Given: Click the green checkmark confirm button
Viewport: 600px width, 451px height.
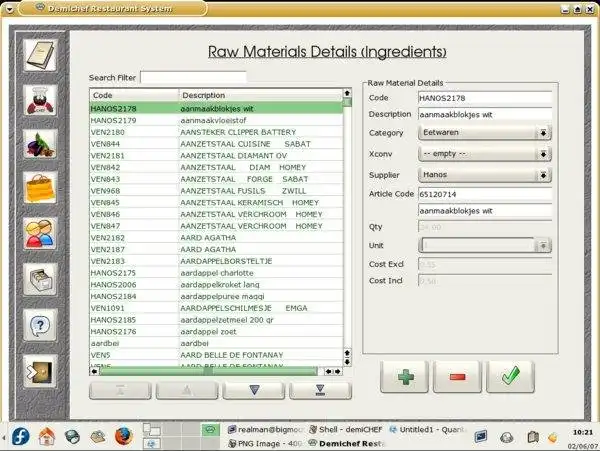Looking at the screenshot, I should click(510, 377).
